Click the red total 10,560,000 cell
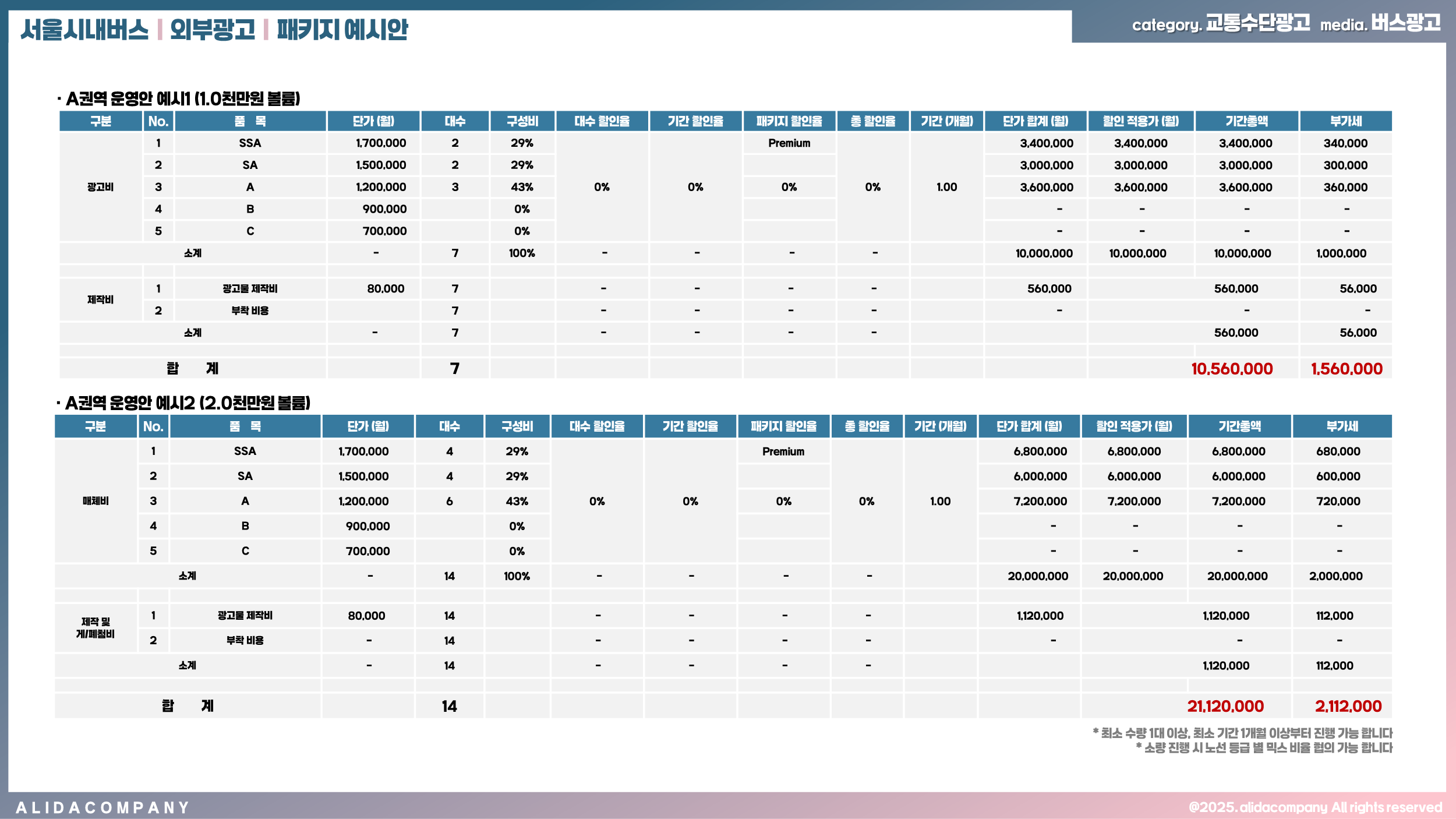The image size is (1456, 819). (1231, 369)
